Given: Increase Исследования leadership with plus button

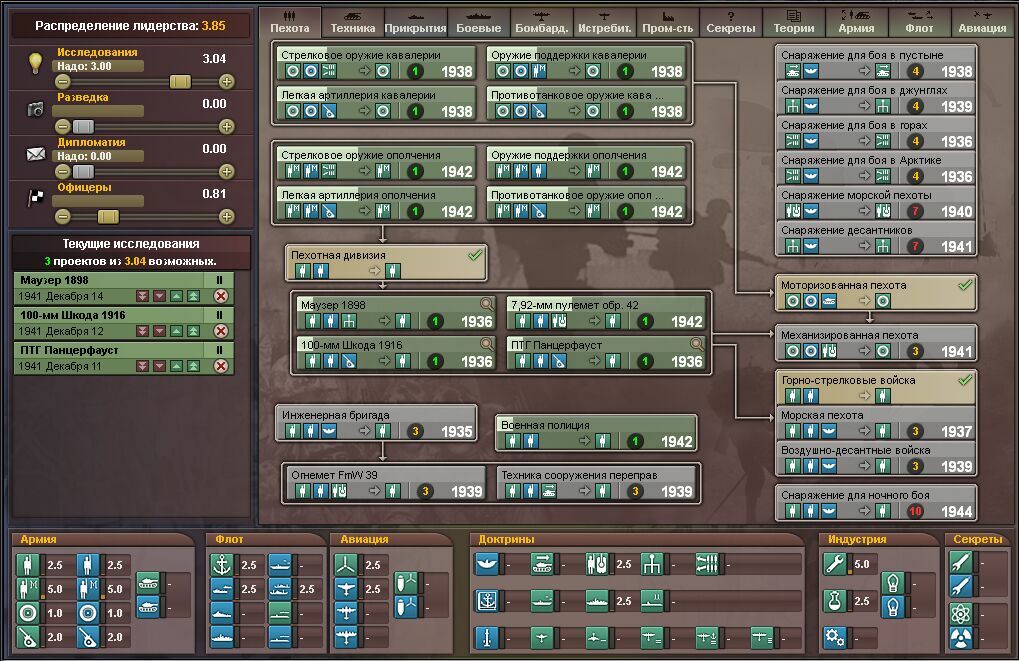Looking at the screenshot, I should click(x=226, y=81).
